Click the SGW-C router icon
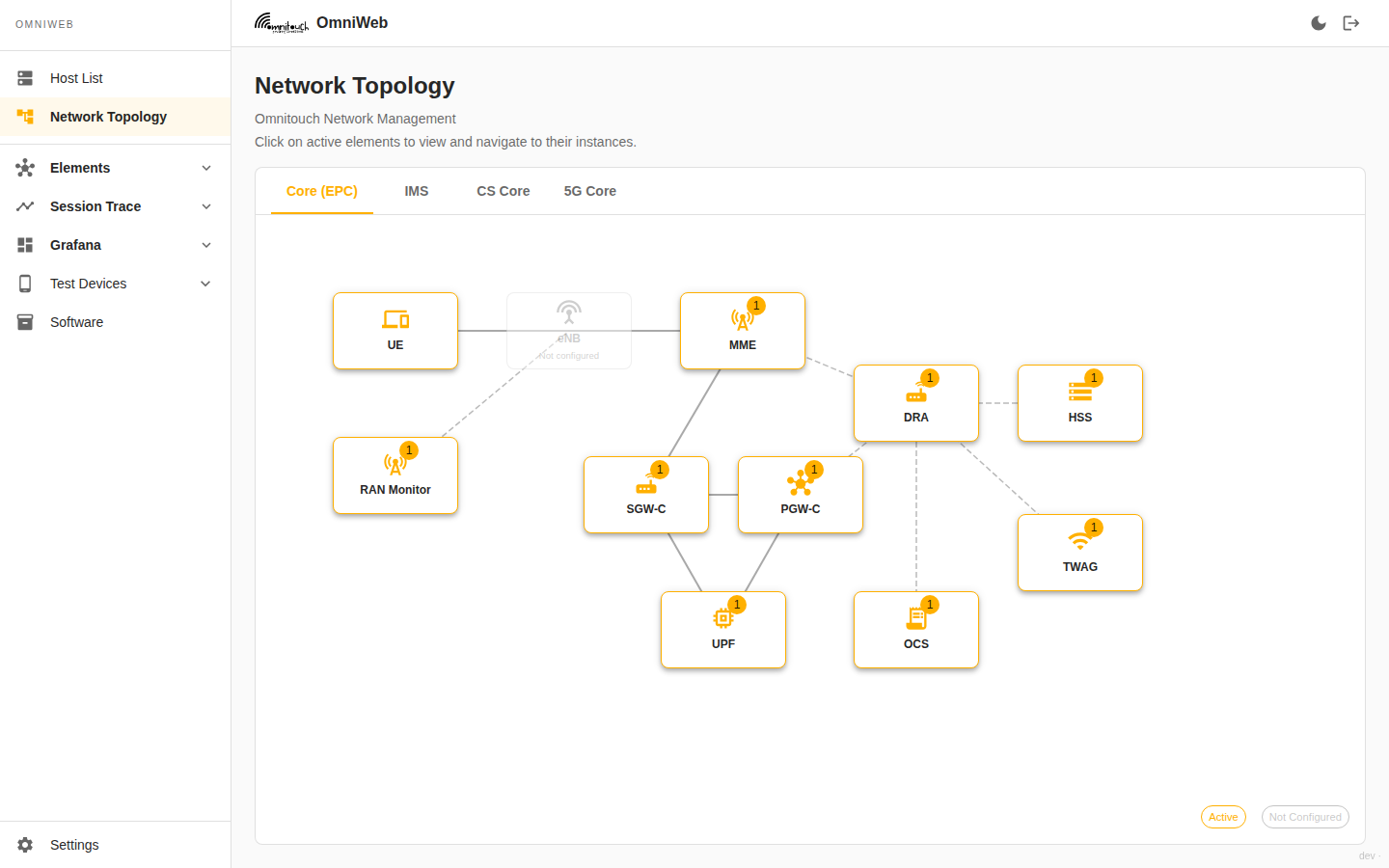This screenshot has height=868, width=1389. coord(646,485)
